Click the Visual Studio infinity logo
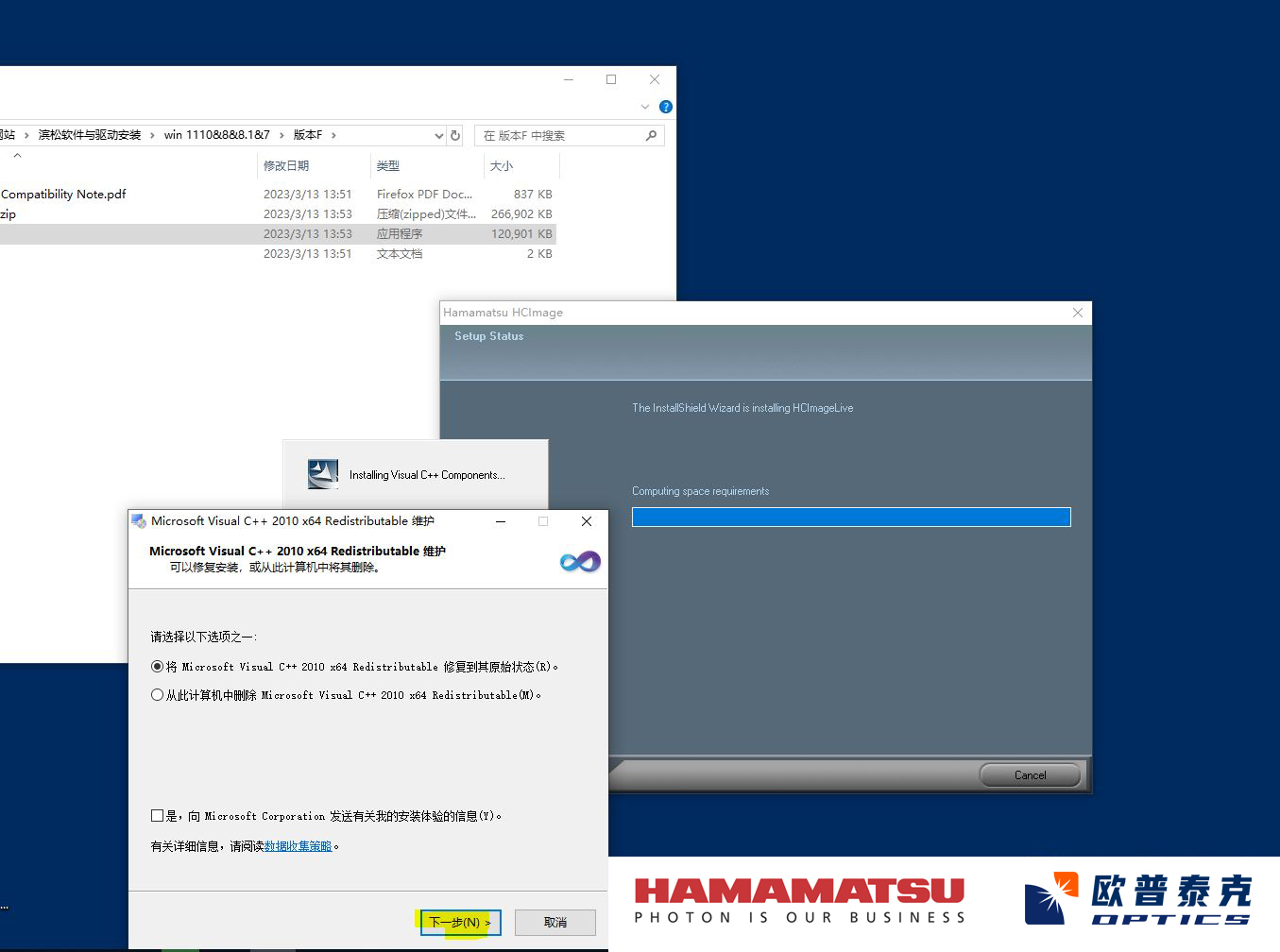Image resolution: width=1280 pixels, height=952 pixels. [579, 562]
